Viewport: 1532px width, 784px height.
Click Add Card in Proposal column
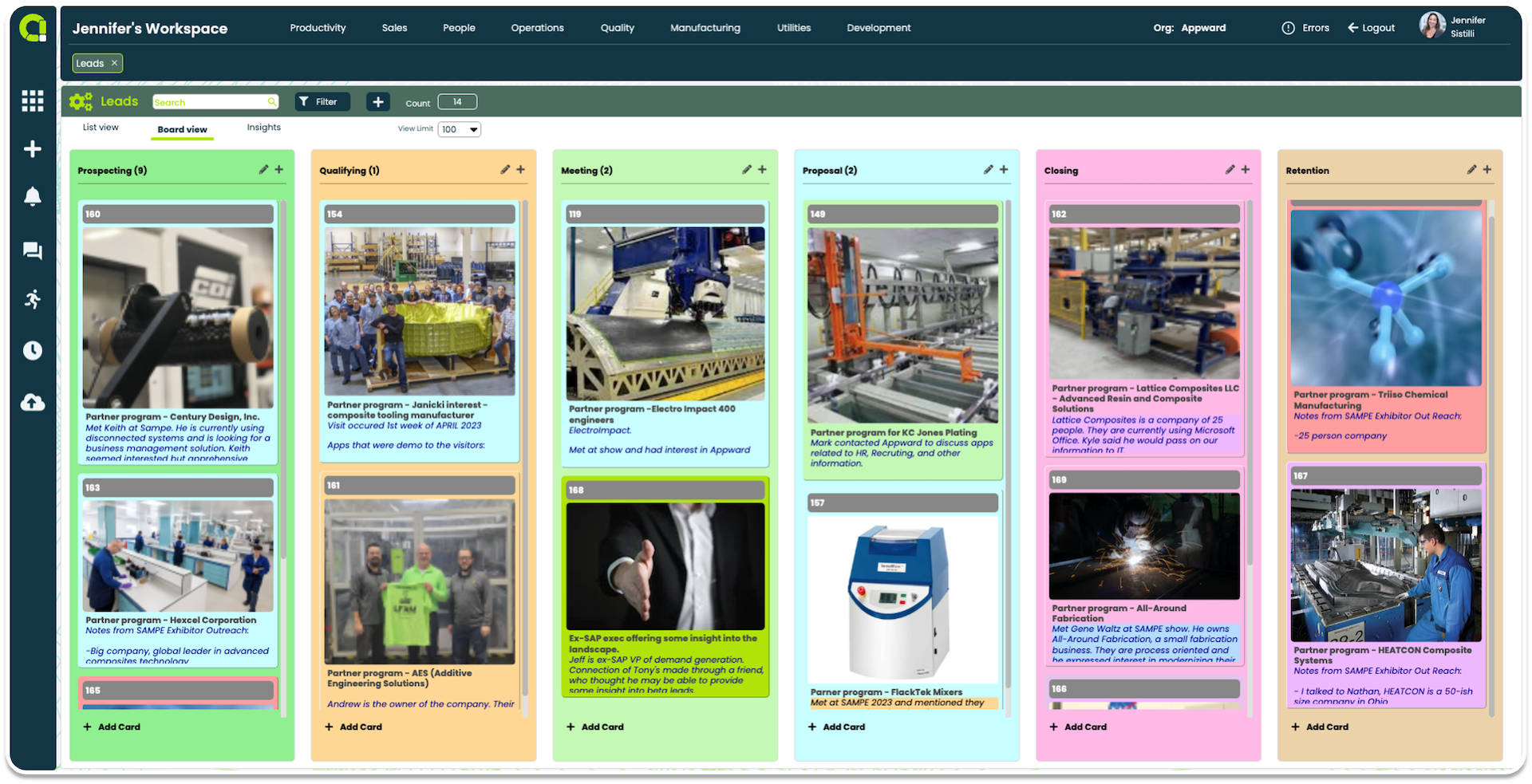(836, 727)
